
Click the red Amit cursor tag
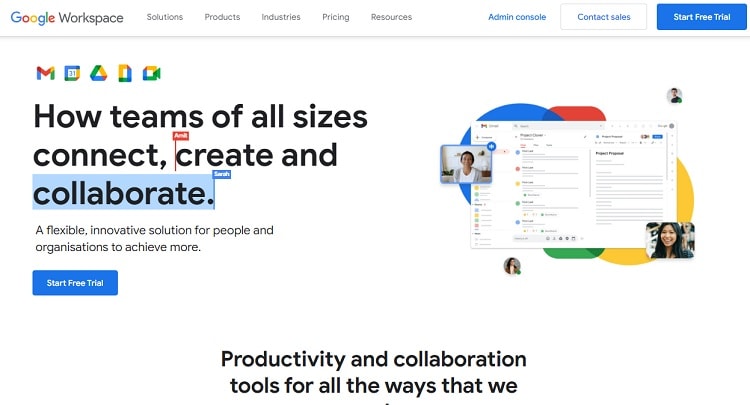point(181,136)
